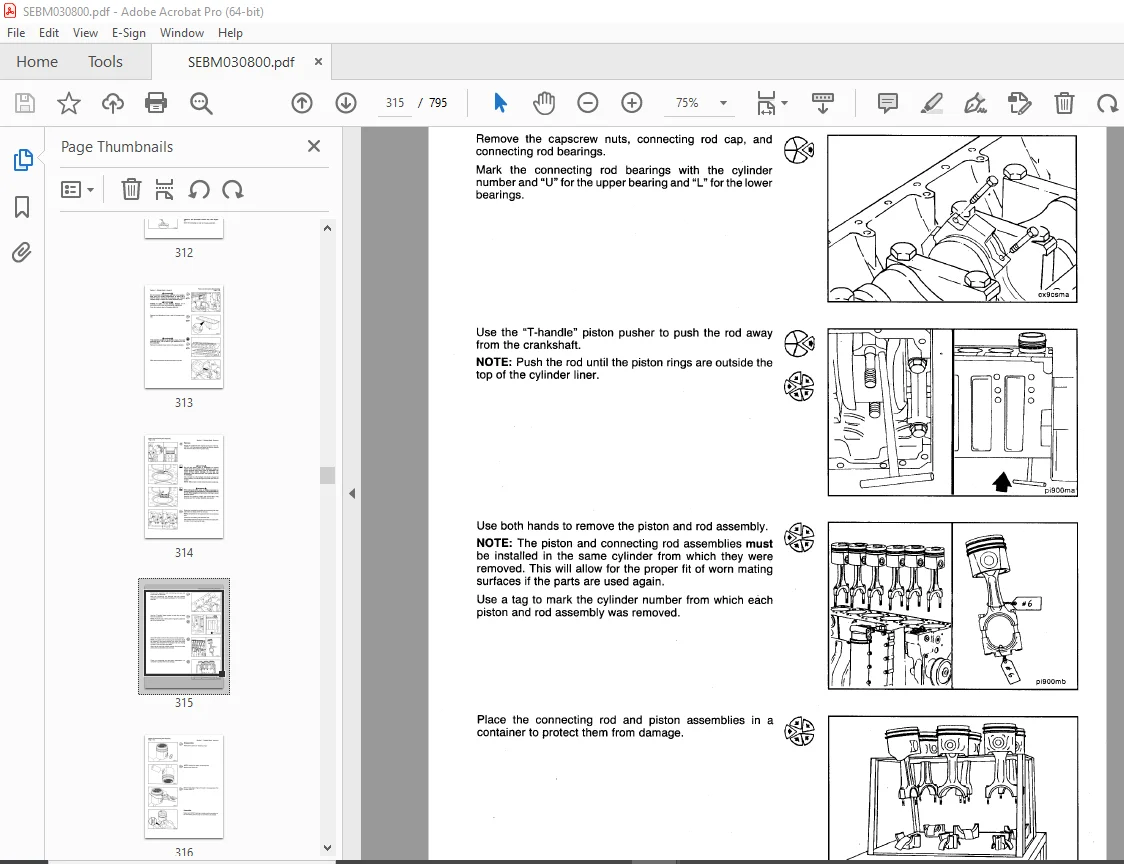The image size is (1124, 864).
Task: Open Attachments paperclip sidebar icon
Action: pos(22,252)
